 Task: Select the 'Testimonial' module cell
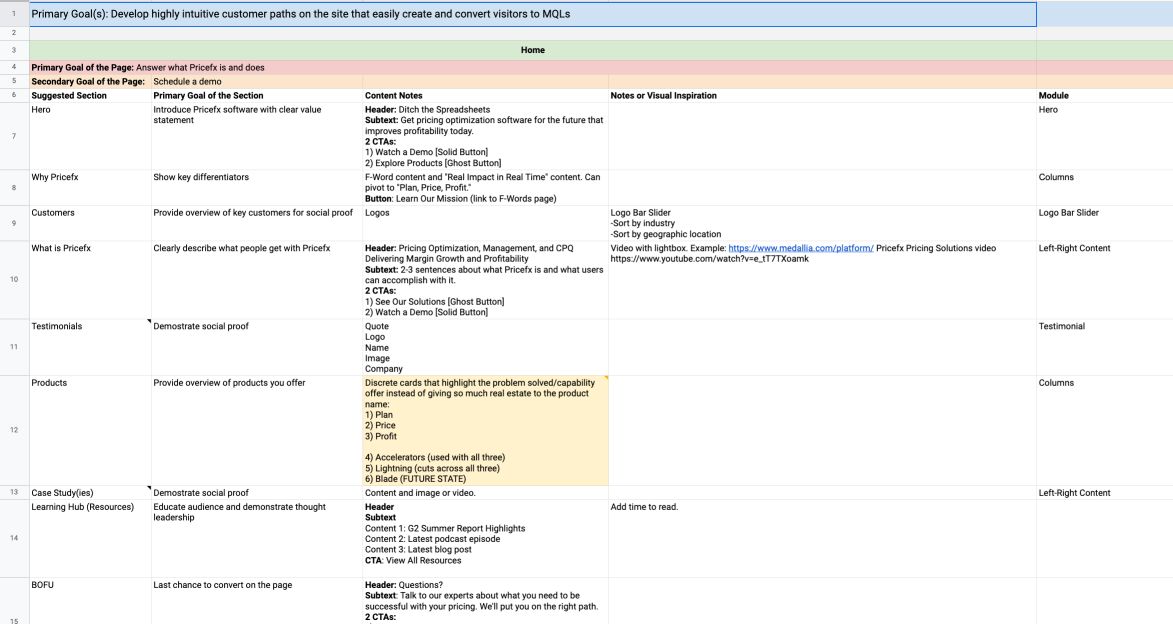pos(1104,347)
